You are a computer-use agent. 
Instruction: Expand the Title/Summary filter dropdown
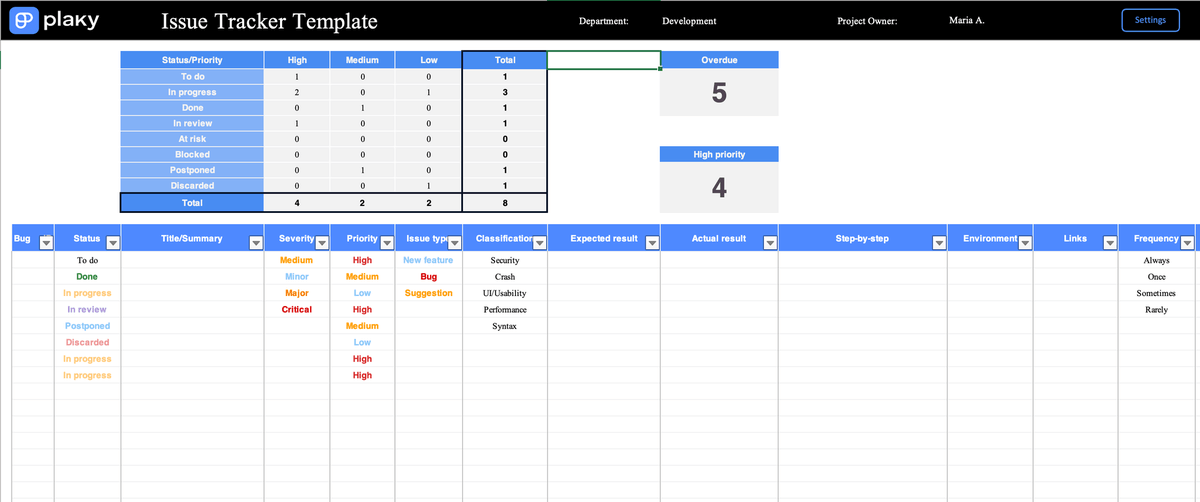pyautogui.click(x=255, y=242)
